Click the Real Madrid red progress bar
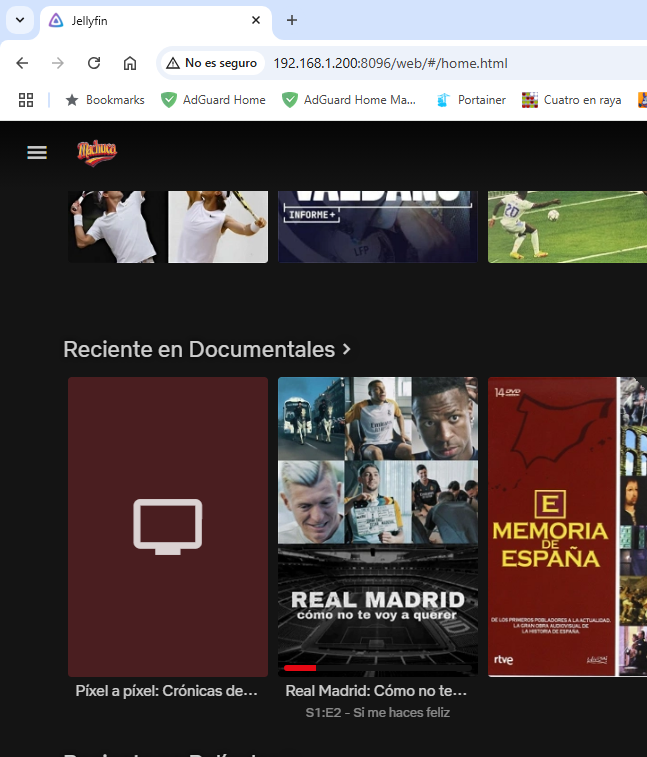The height and width of the screenshot is (757, 647). [300, 667]
